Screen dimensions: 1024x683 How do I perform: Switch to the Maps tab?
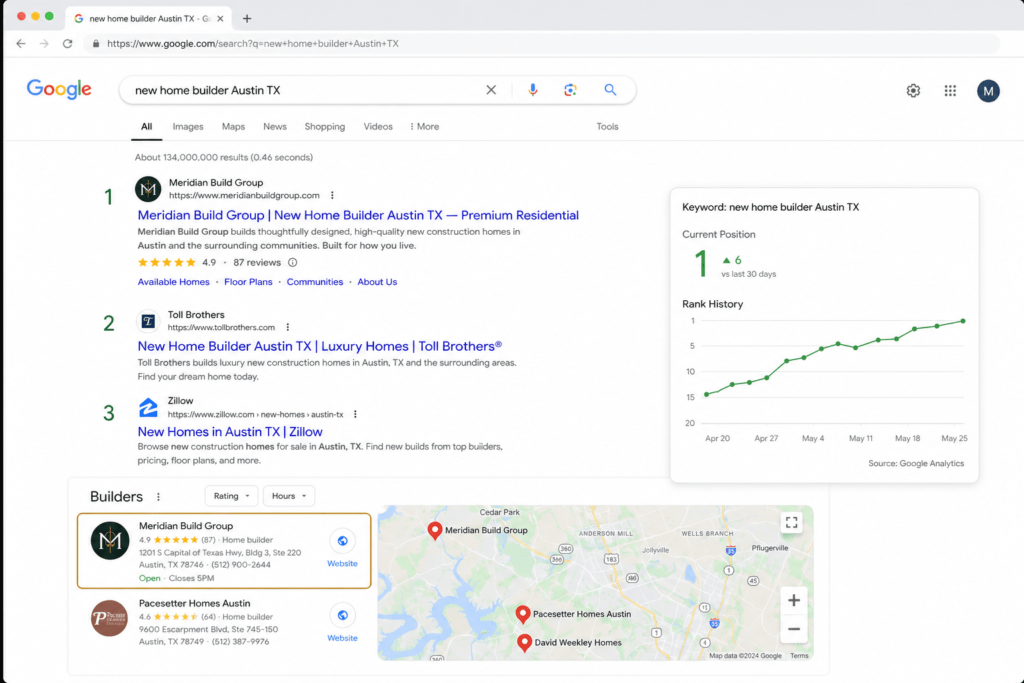coord(233,127)
